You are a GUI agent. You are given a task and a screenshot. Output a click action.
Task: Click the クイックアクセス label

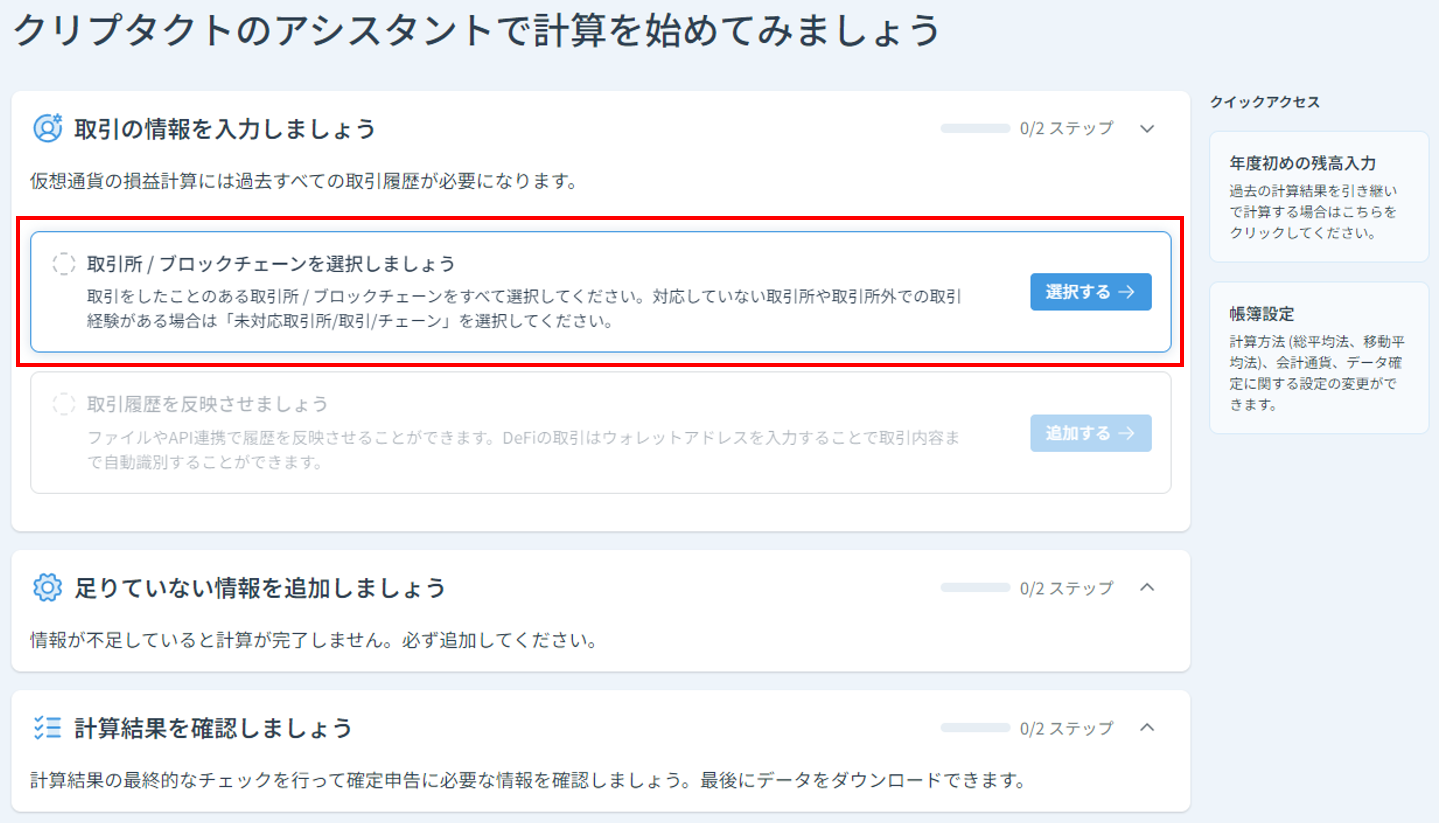point(1265,102)
